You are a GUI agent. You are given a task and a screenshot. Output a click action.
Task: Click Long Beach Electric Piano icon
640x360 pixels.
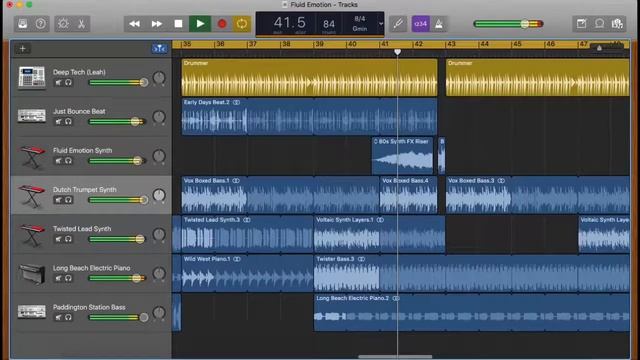pos(31,273)
